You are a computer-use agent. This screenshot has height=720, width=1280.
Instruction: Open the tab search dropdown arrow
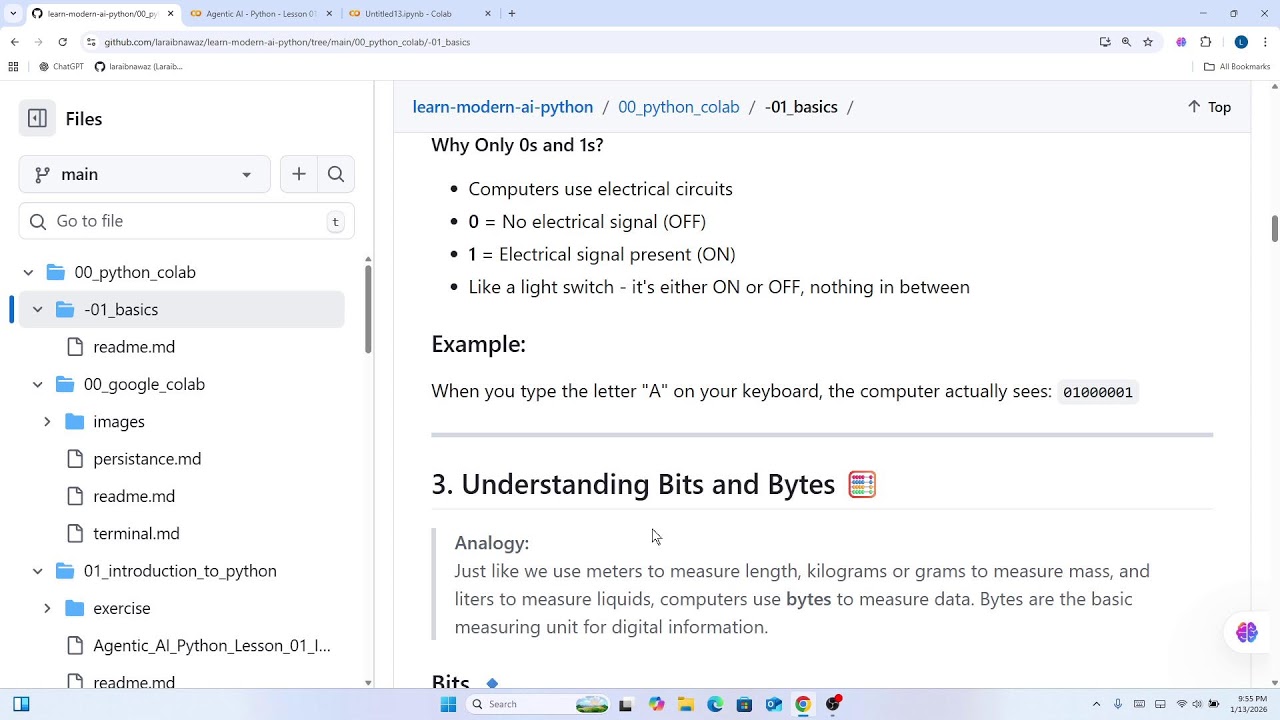tap(13, 14)
